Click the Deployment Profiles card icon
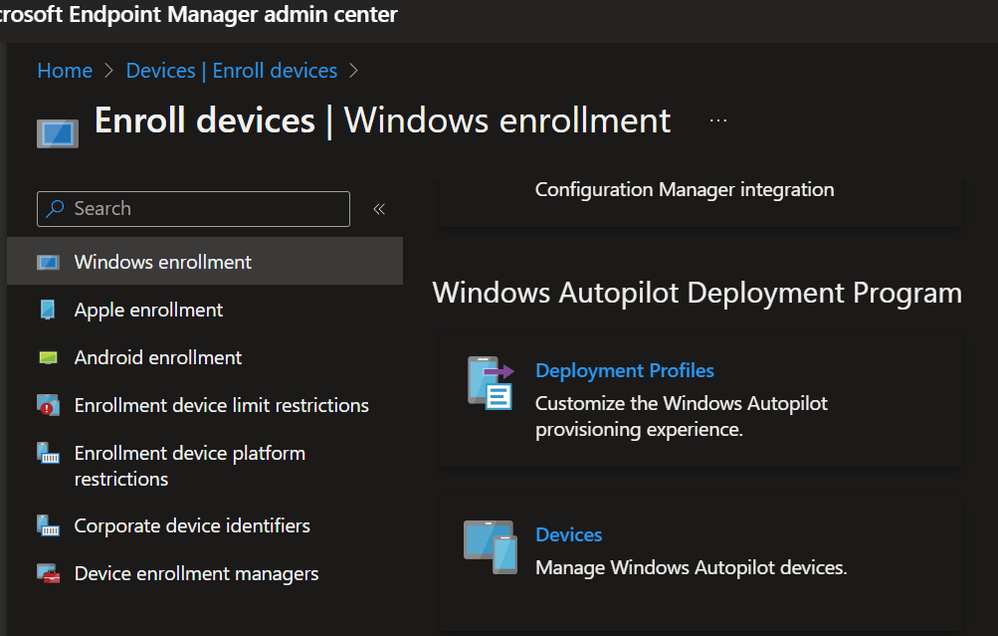The width and height of the screenshot is (998, 636). 491,383
